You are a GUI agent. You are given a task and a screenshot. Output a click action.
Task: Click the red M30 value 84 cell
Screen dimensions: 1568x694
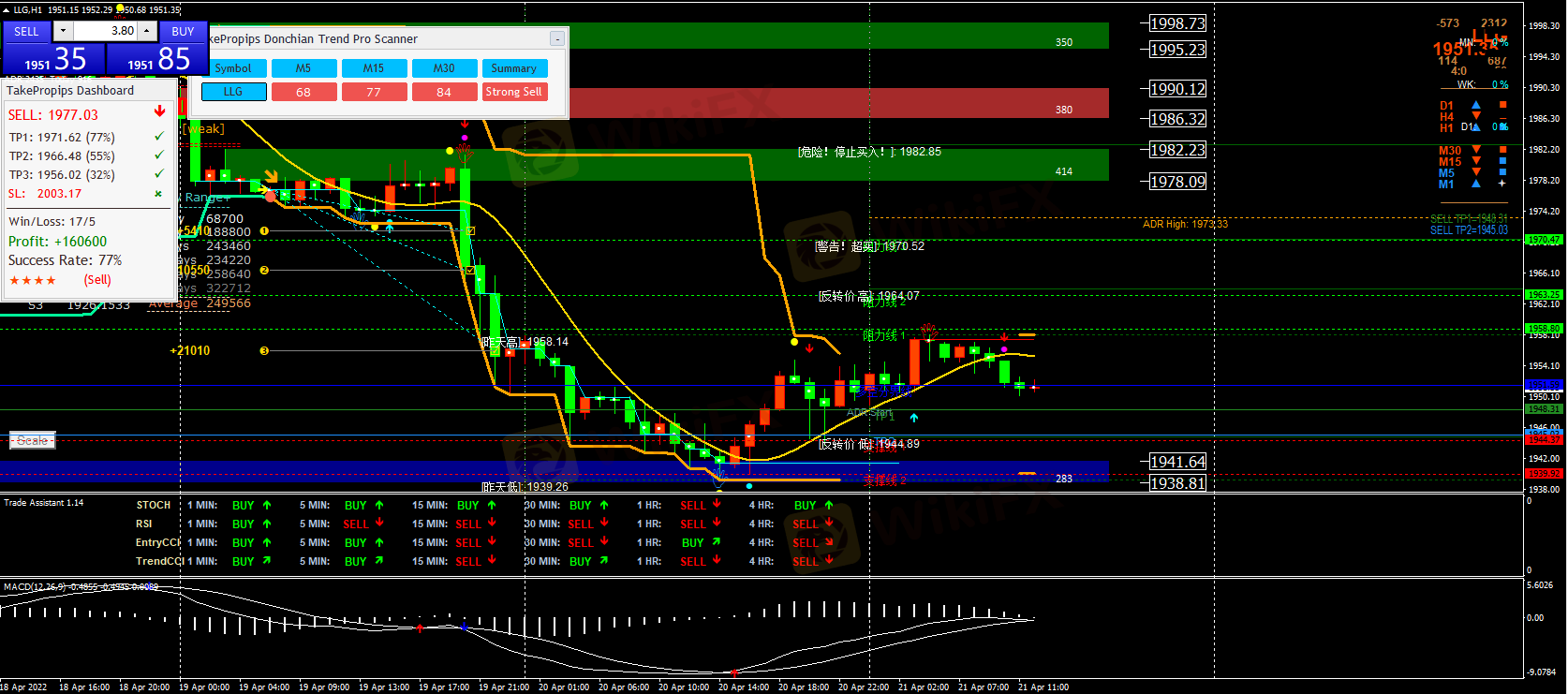[x=444, y=92]
